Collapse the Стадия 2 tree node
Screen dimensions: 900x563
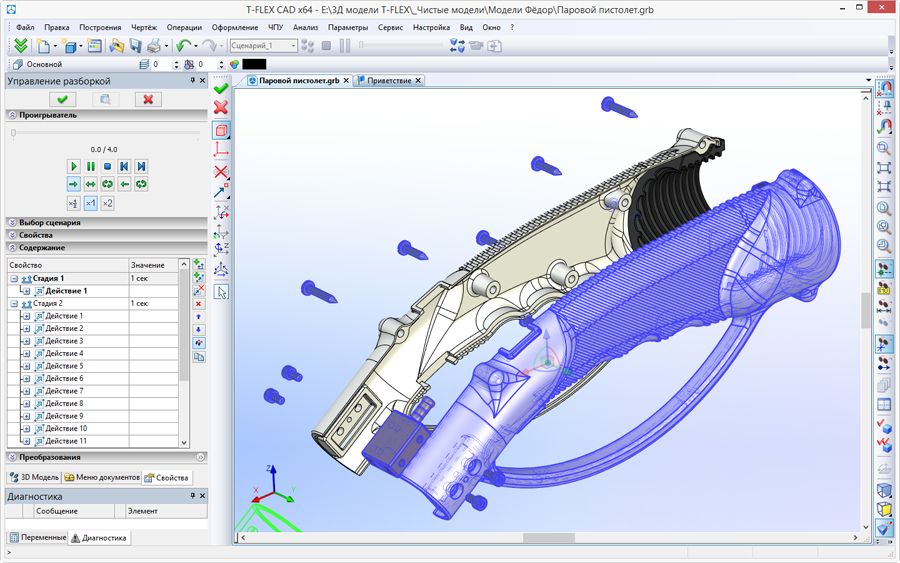tap(14, 303)
